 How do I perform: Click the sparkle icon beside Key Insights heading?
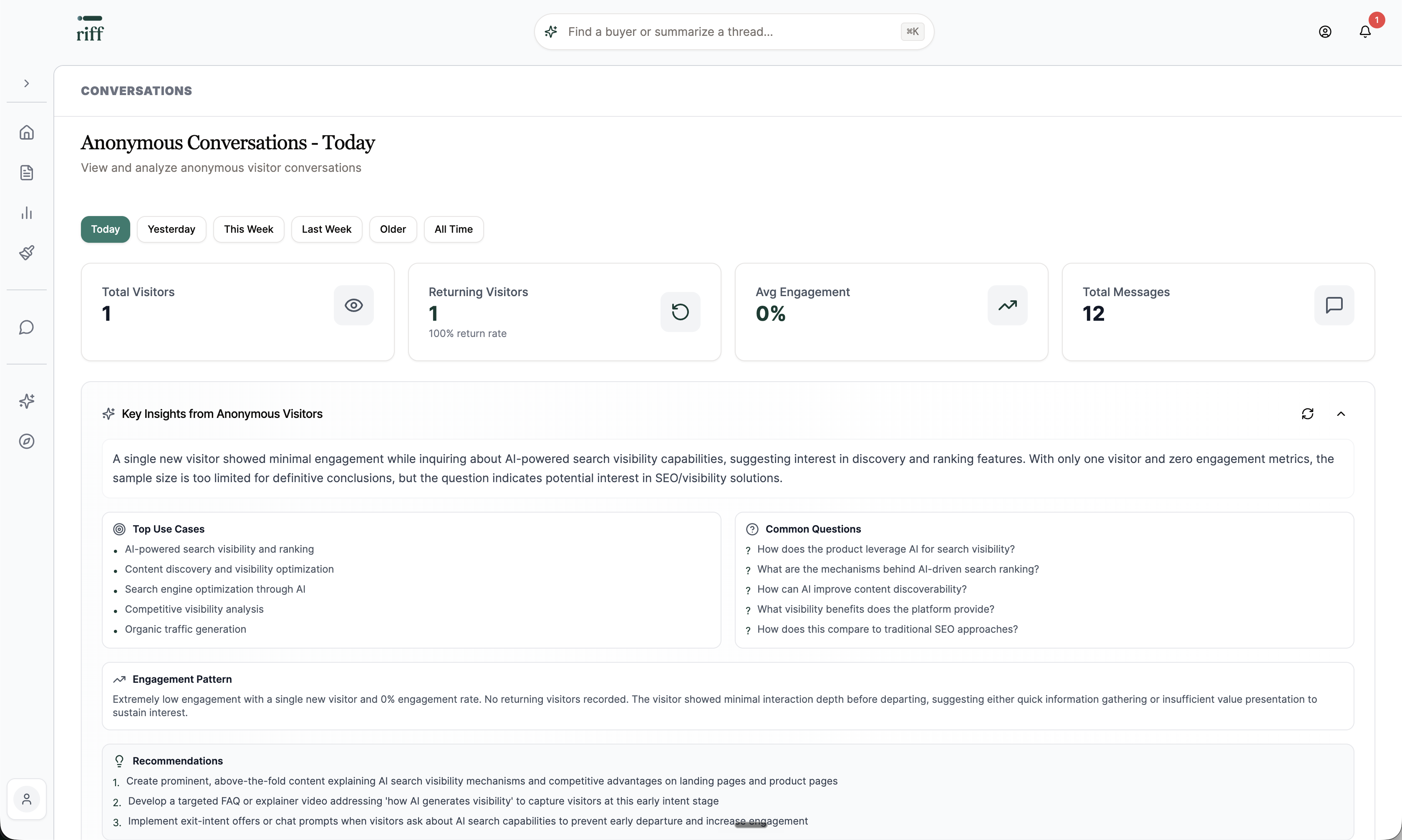click(109, 414)
